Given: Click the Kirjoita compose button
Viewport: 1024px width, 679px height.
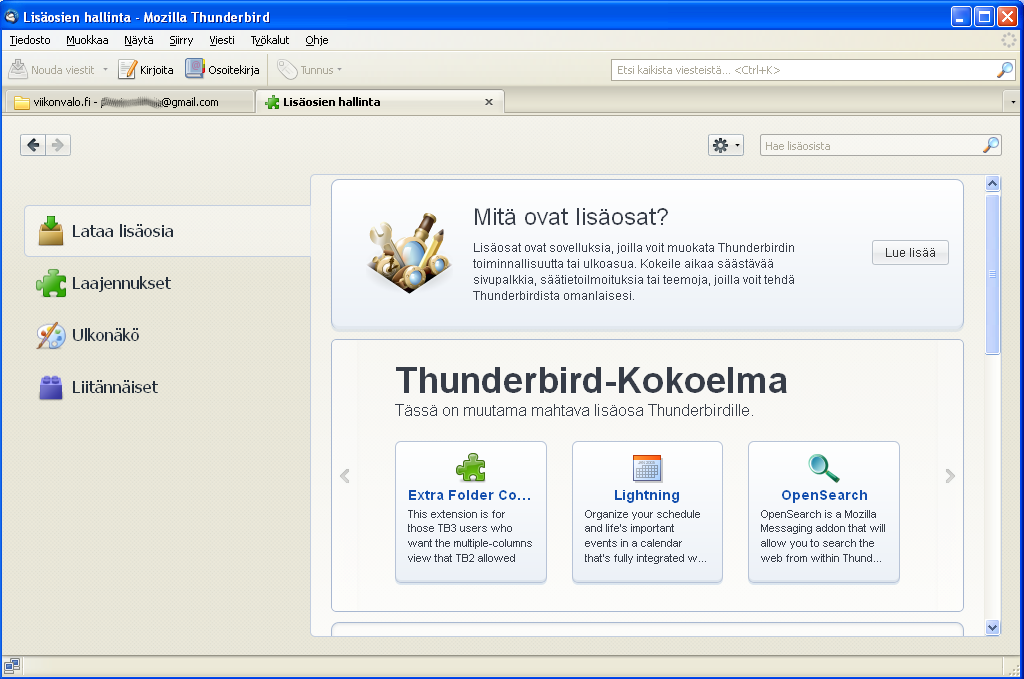Looking at the screenshot, I should 146,69.
